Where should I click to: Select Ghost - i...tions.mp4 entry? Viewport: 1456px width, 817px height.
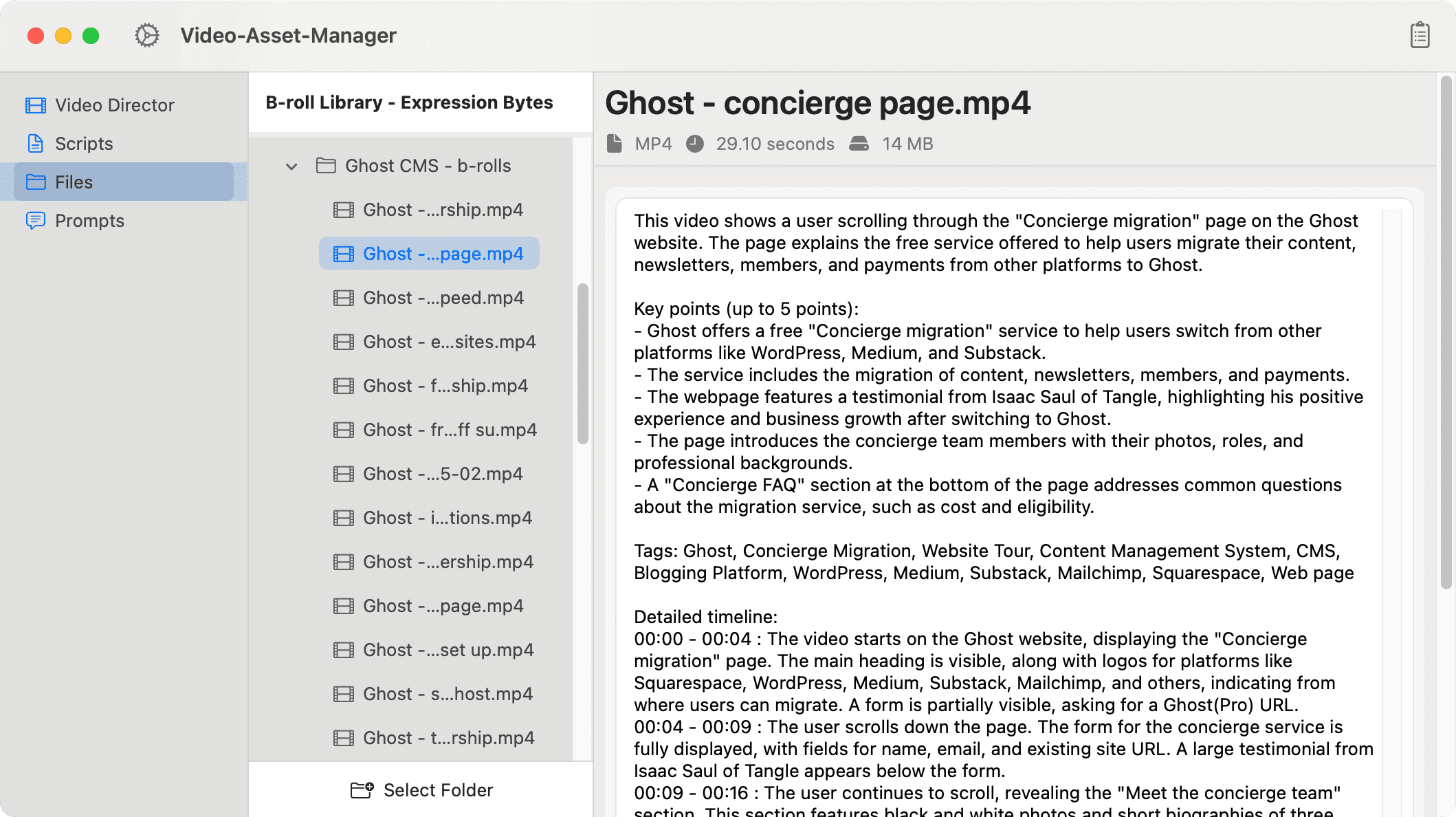tap(447, 518)
